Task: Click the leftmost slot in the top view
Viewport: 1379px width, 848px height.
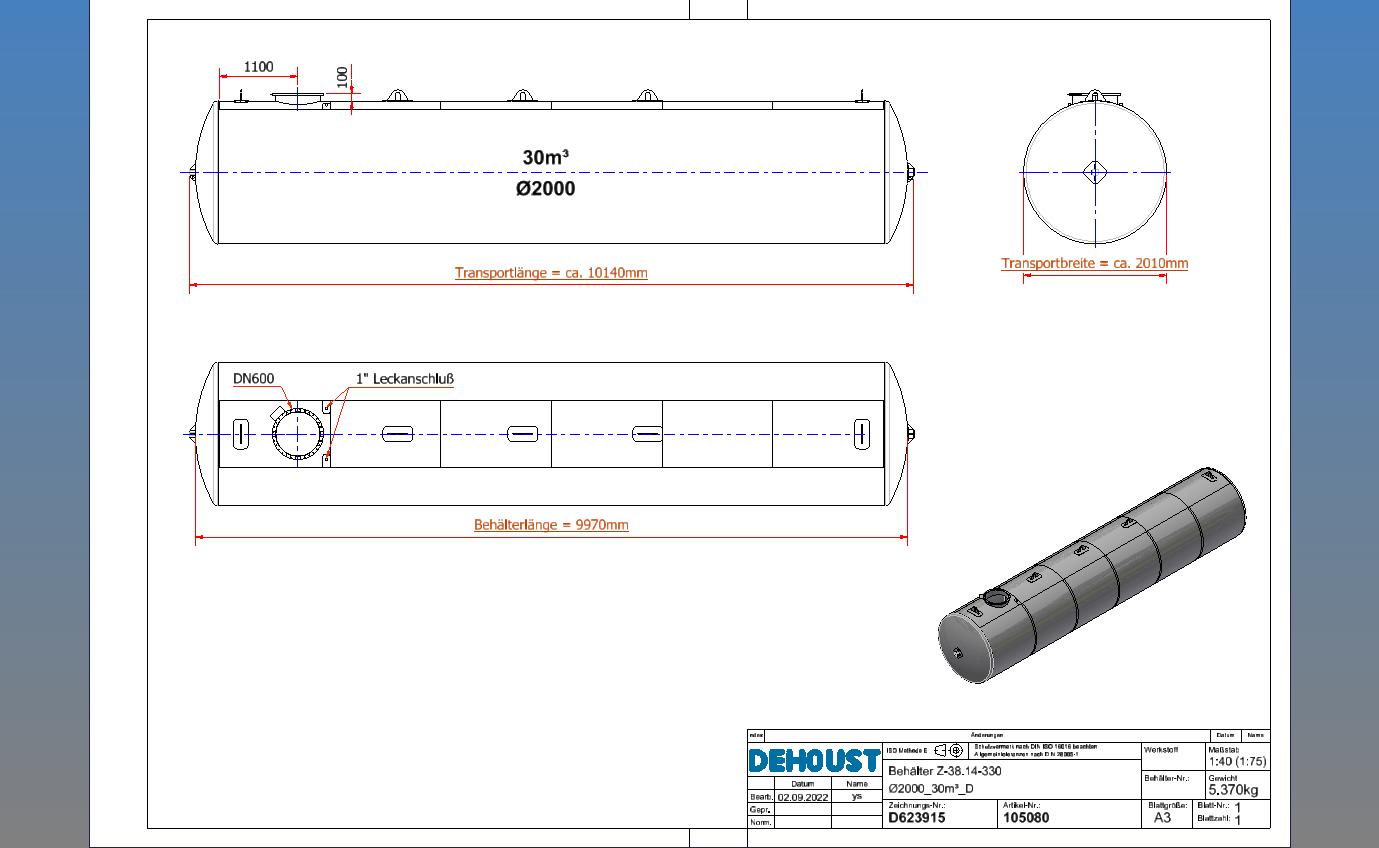Action: pos(239,434)
